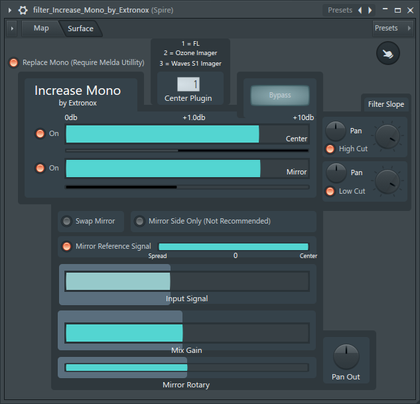Click the thin slider under Mirror bar
The image size is (420, 404).
[x=187, y=187]
